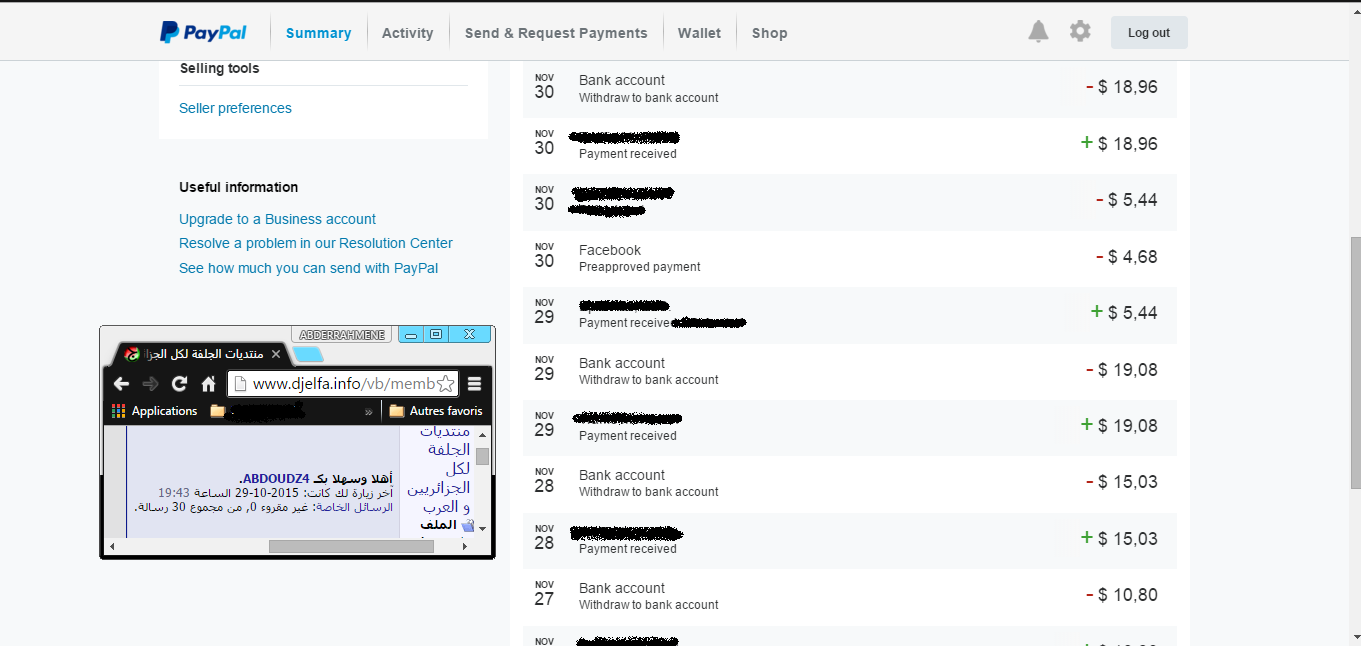1361x646 pixels.
Task: Show hidden bookmarks with double chevron
Action: [368, 411]
